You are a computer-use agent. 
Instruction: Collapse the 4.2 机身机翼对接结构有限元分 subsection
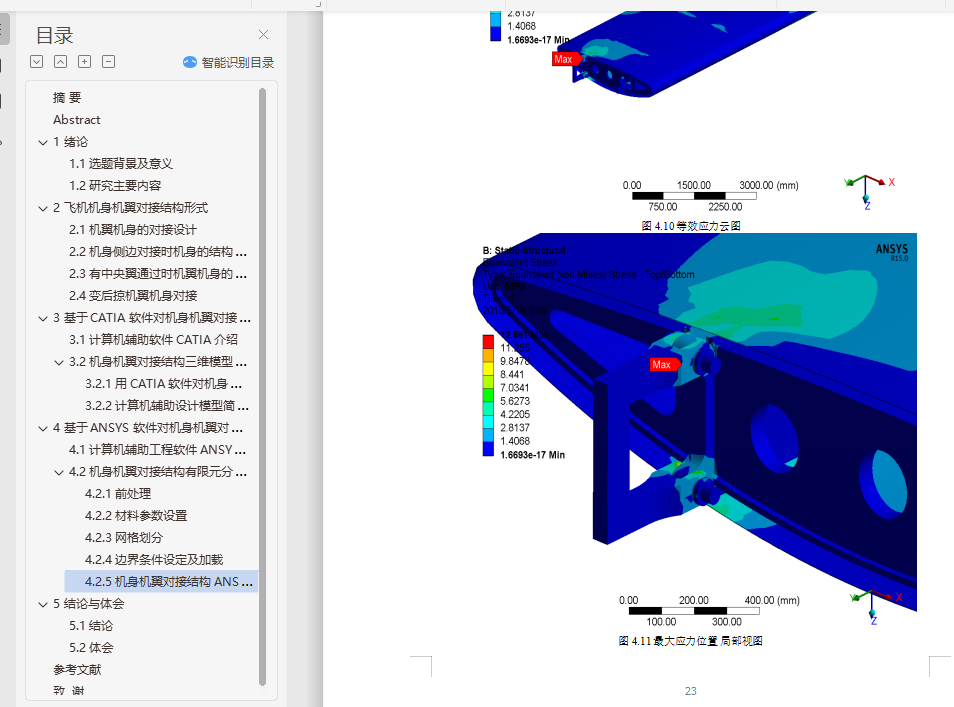tap(58, 472)
